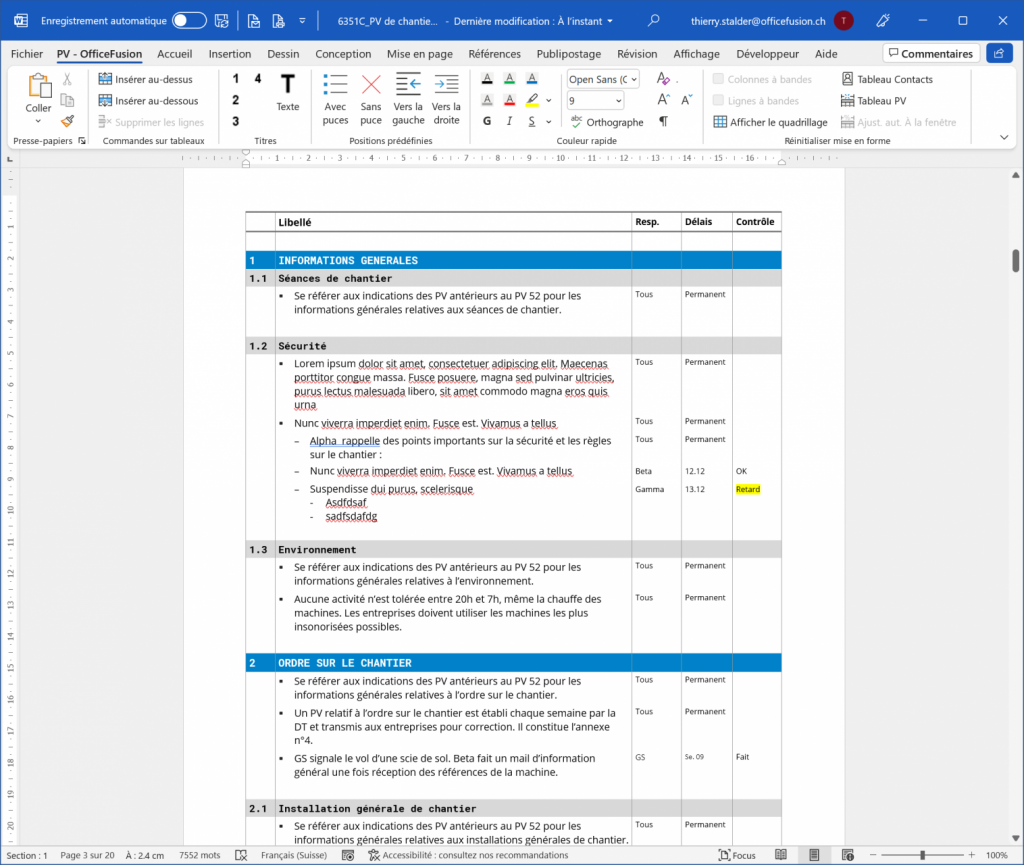This screenshot has width=1024, height=865.
Task: Increase font size
Action: 664,100
